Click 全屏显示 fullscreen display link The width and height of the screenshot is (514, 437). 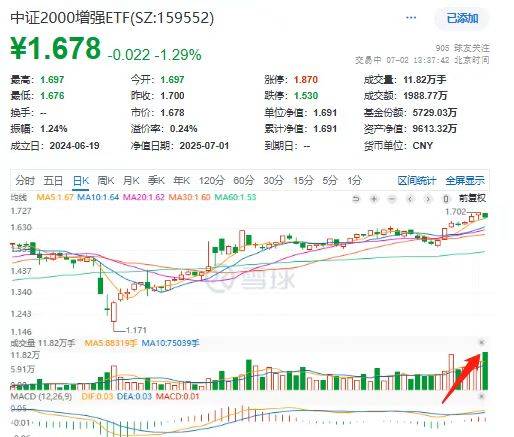coord(465,181)
